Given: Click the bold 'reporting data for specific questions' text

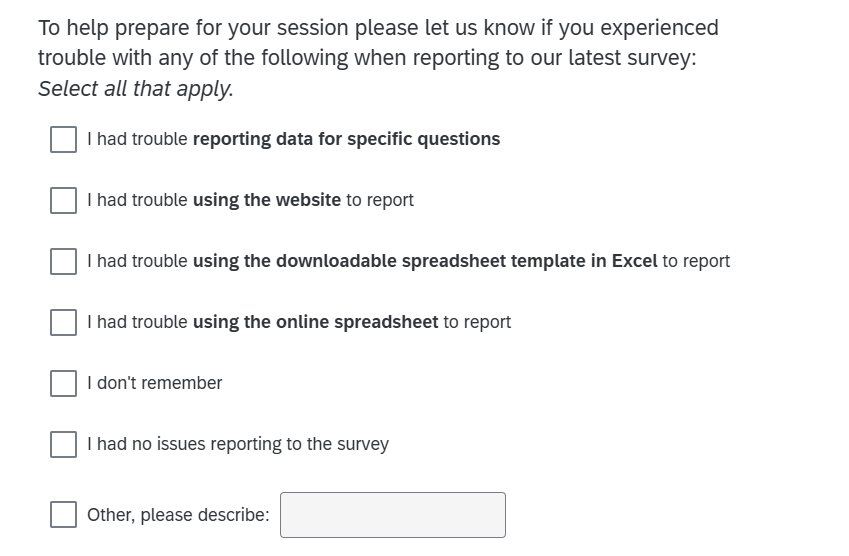Looking at the screenshot, I should [346, 139].
